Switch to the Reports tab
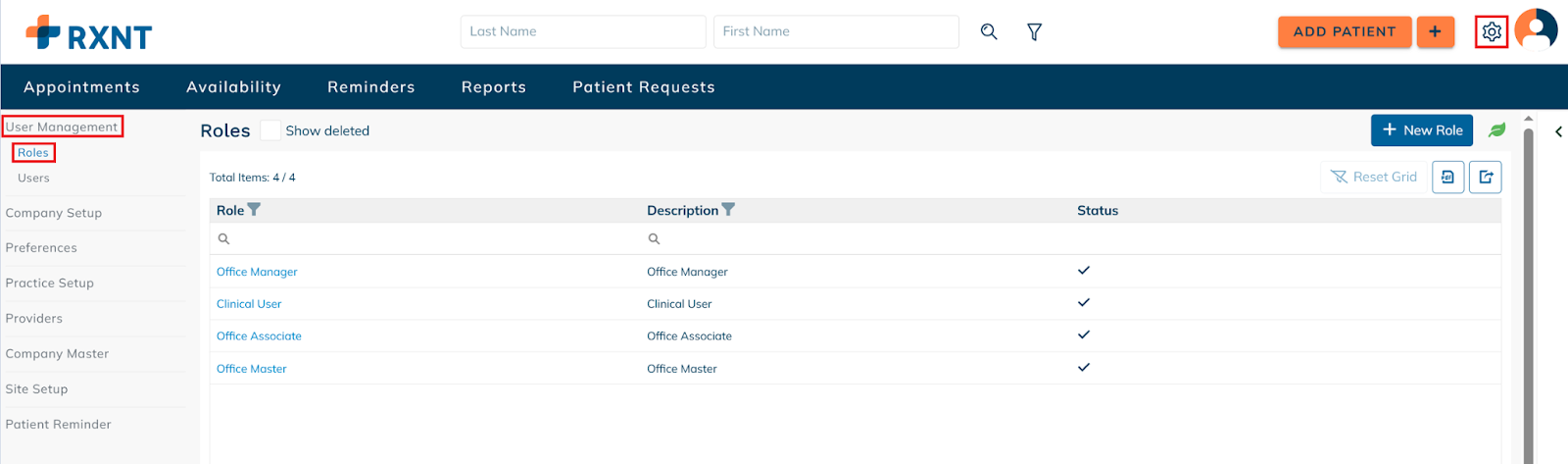This screenshot has height=464, width=1568. pos(494,87)
